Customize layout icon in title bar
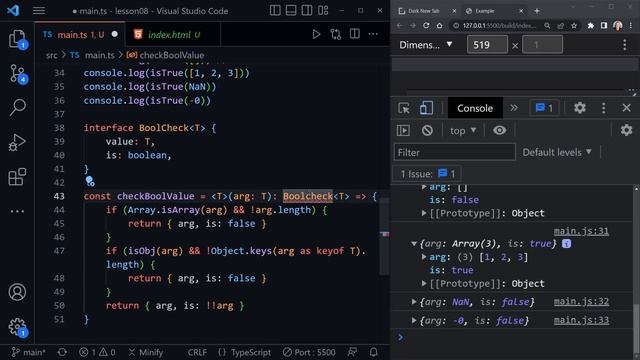 (323, 10)
